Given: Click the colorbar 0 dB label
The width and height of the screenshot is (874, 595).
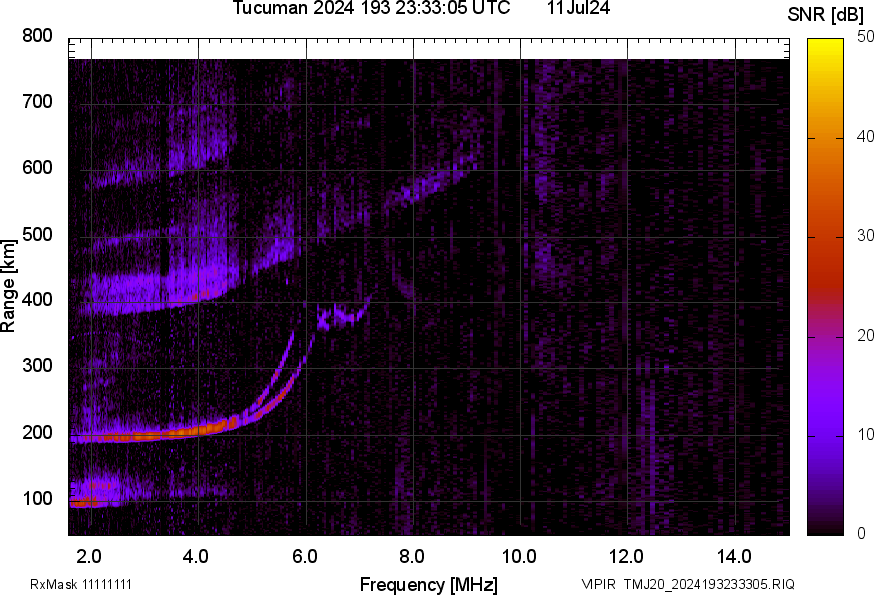Looking at the screenshot, I should pyautogui.click(x=861, y=533).
